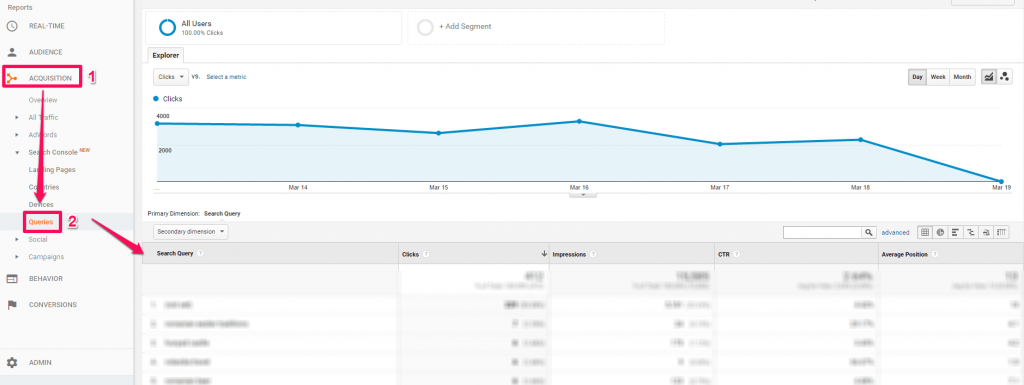Sort by Impressions column header
Screen dimensions: 1024x385
tap(568, 254)
